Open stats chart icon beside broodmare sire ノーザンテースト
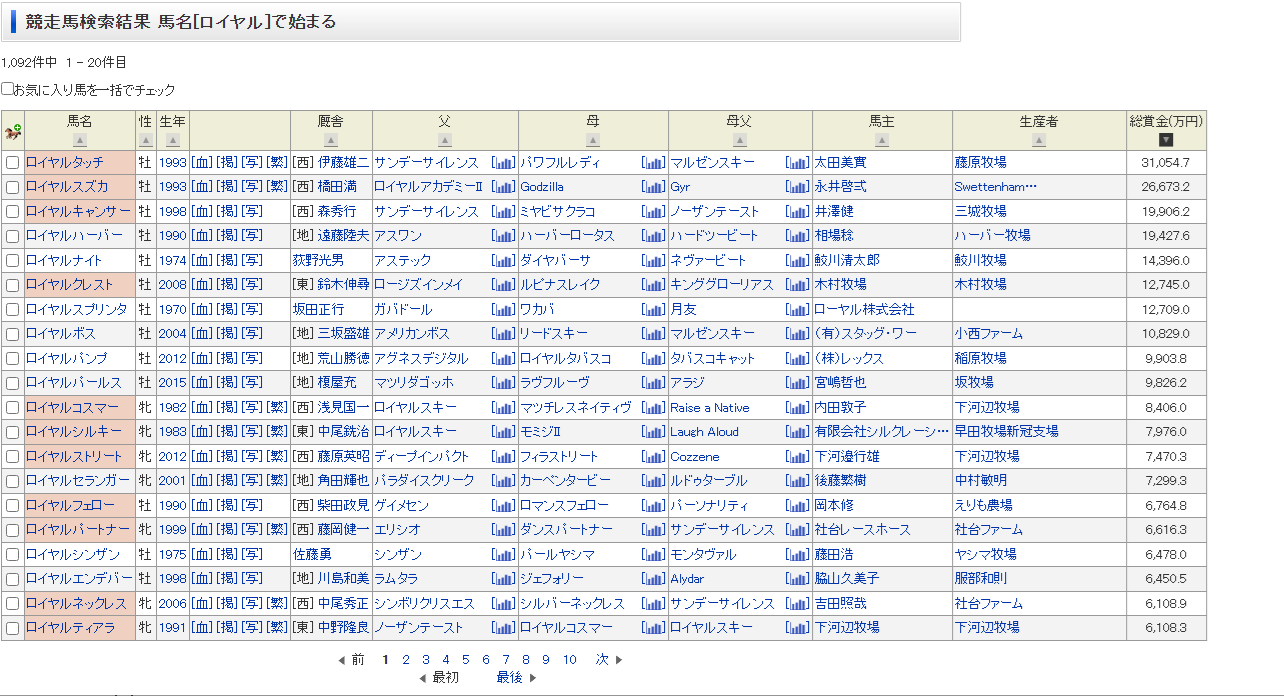The image size is (1284, 696). 797,212
